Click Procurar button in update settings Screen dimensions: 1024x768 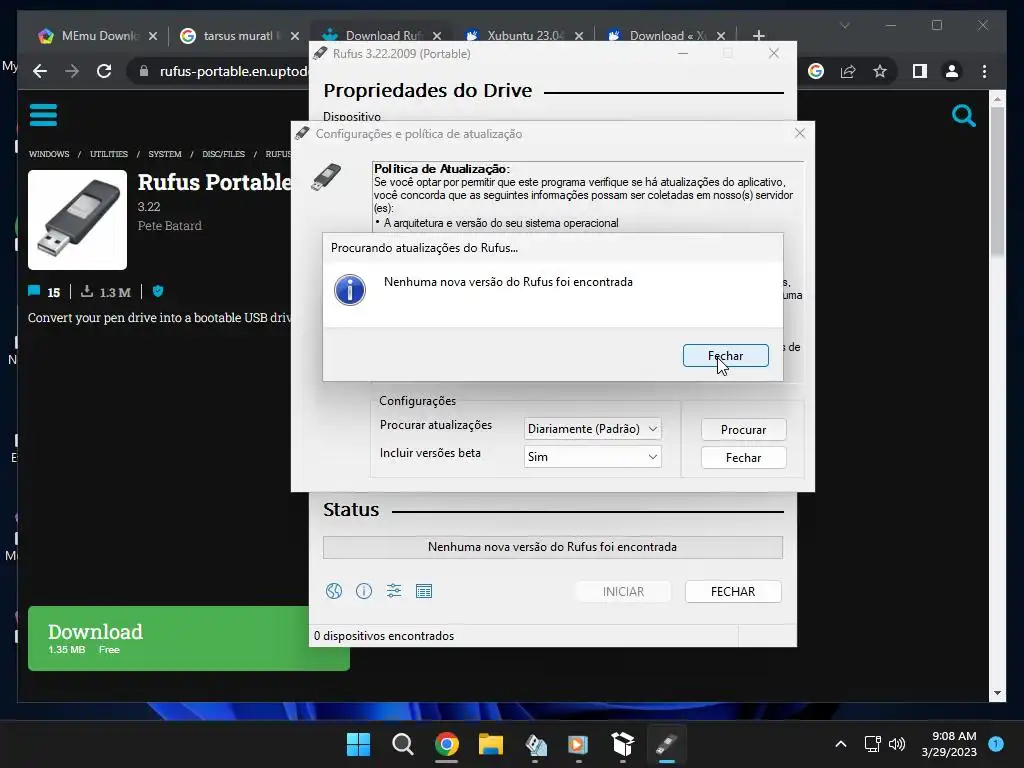[x=743, y=430]
